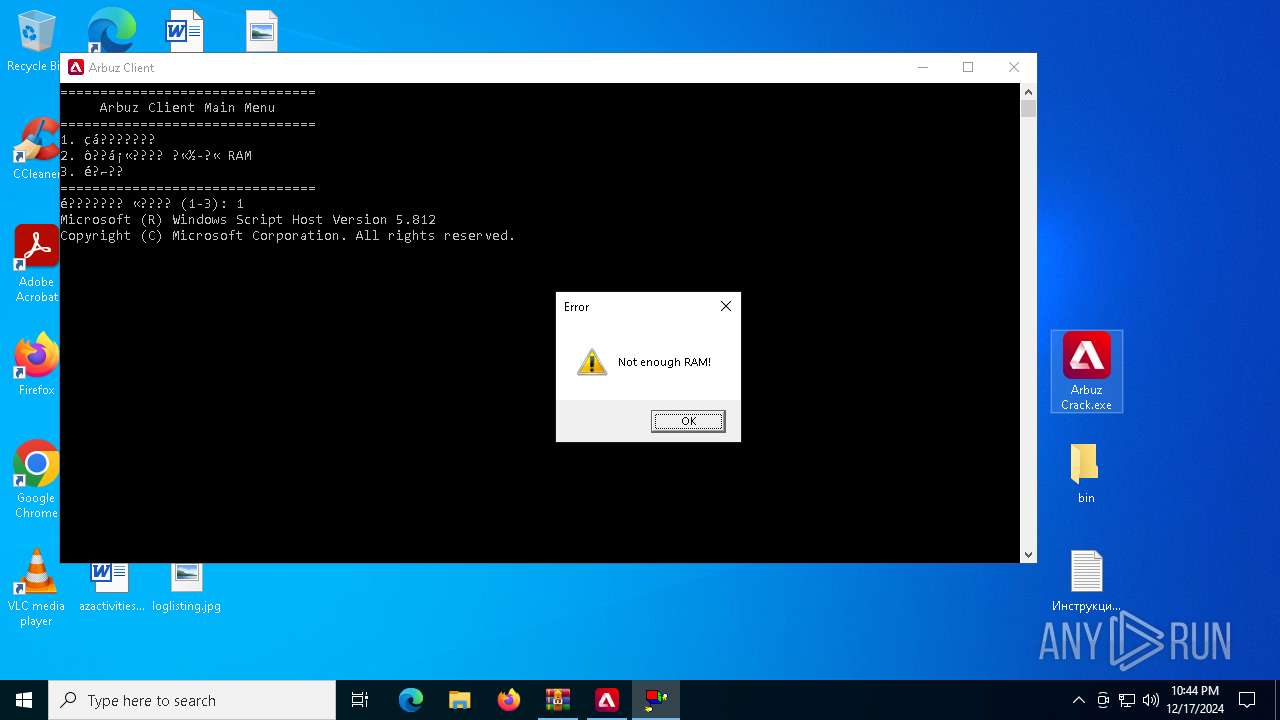Viewport: 1280px width, 720px height.
Task: Open Microsoft Edge desktop shortcut
Action: (x=111, y=30)
